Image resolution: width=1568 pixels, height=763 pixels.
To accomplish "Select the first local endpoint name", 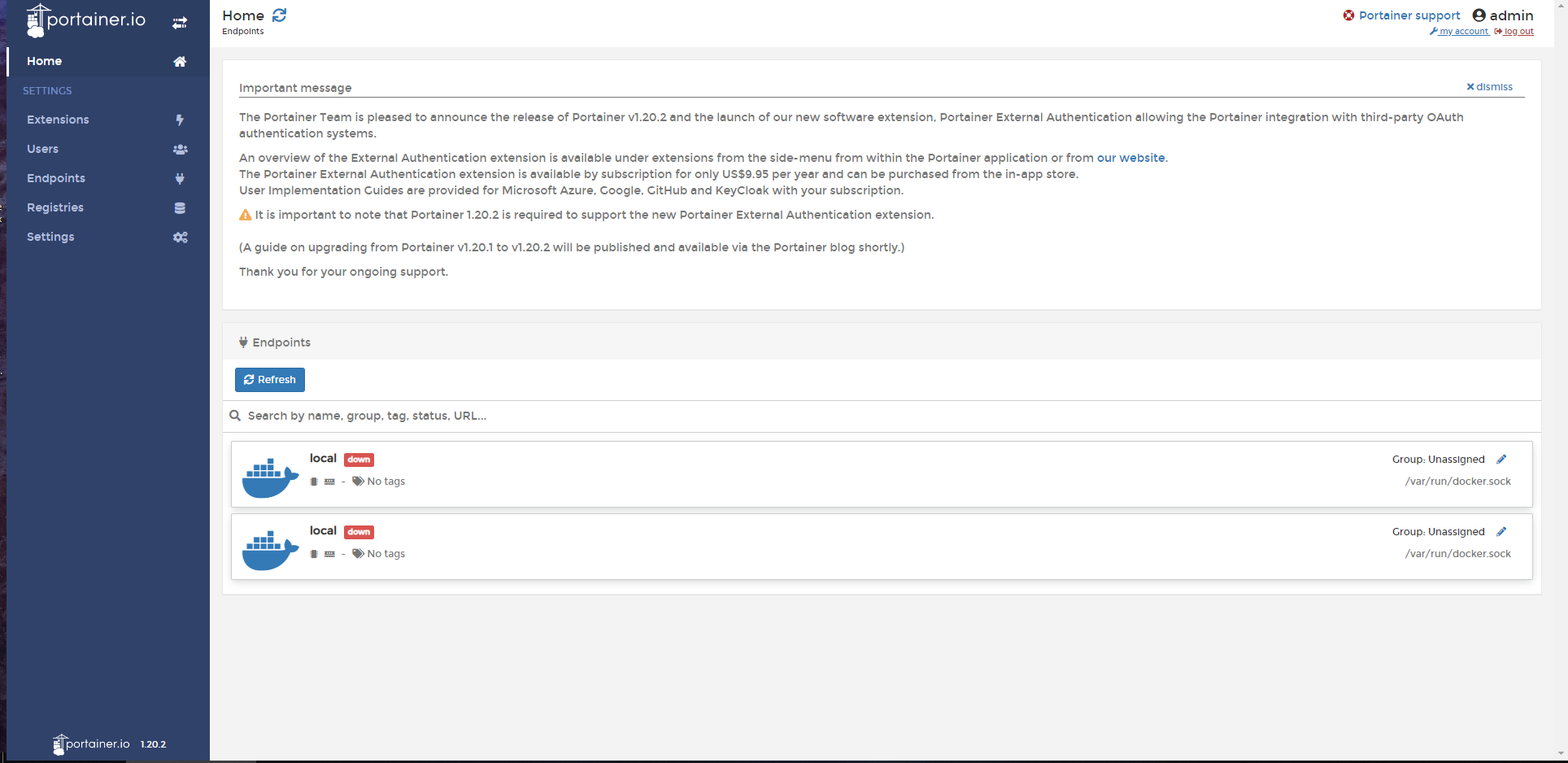I will [323, 459].
